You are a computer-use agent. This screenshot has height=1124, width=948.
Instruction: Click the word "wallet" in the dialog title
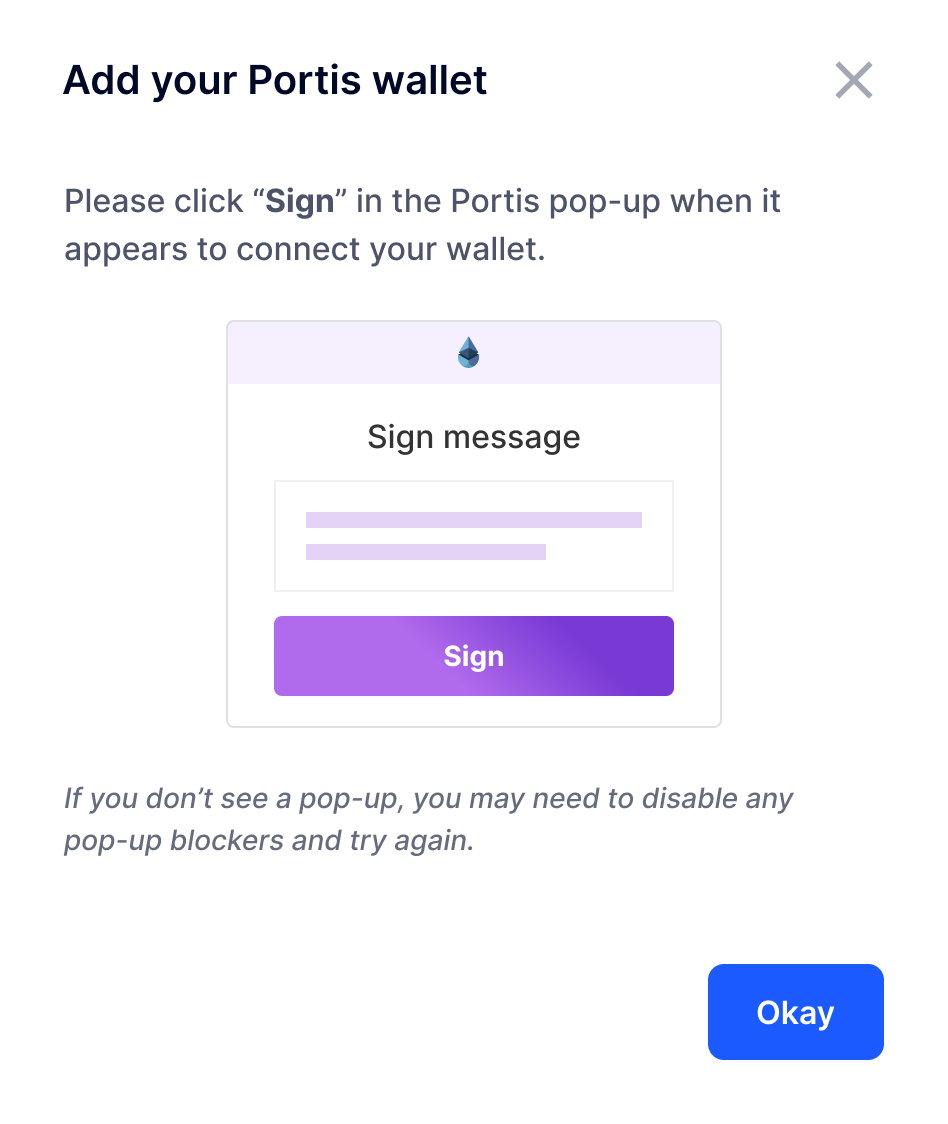click(x=430, y=80)
